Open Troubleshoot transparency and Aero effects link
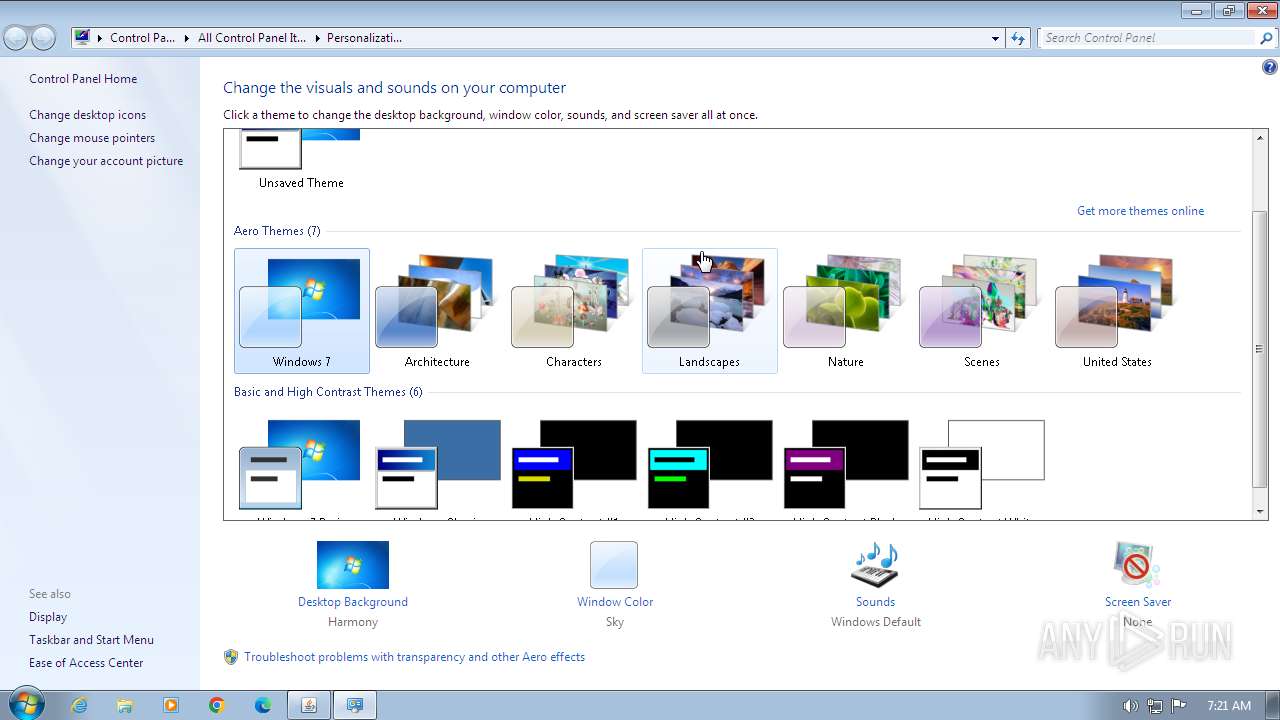This screenshot has width=1280, height=720. coord(414,657)
